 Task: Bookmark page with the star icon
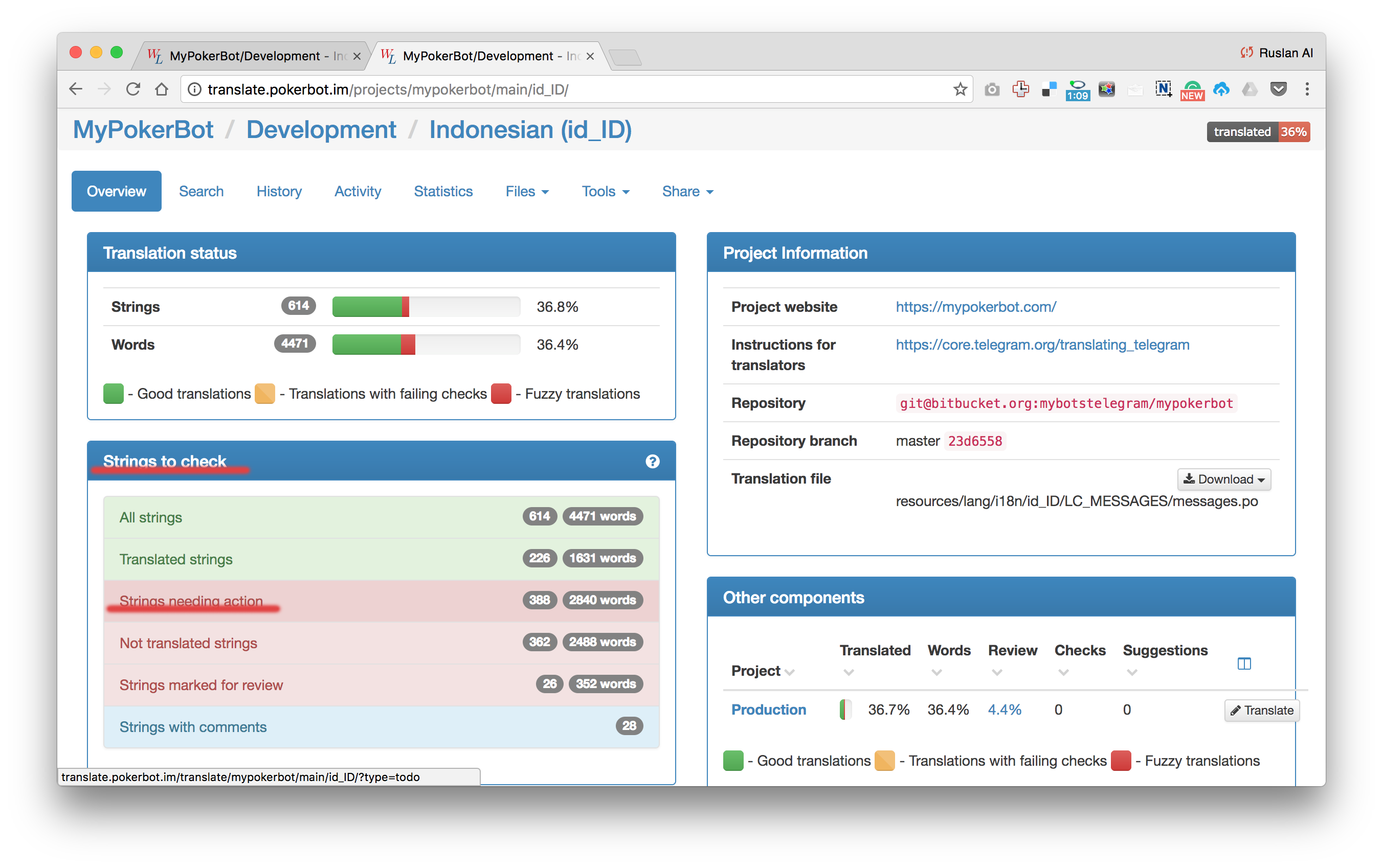point(960,89)
